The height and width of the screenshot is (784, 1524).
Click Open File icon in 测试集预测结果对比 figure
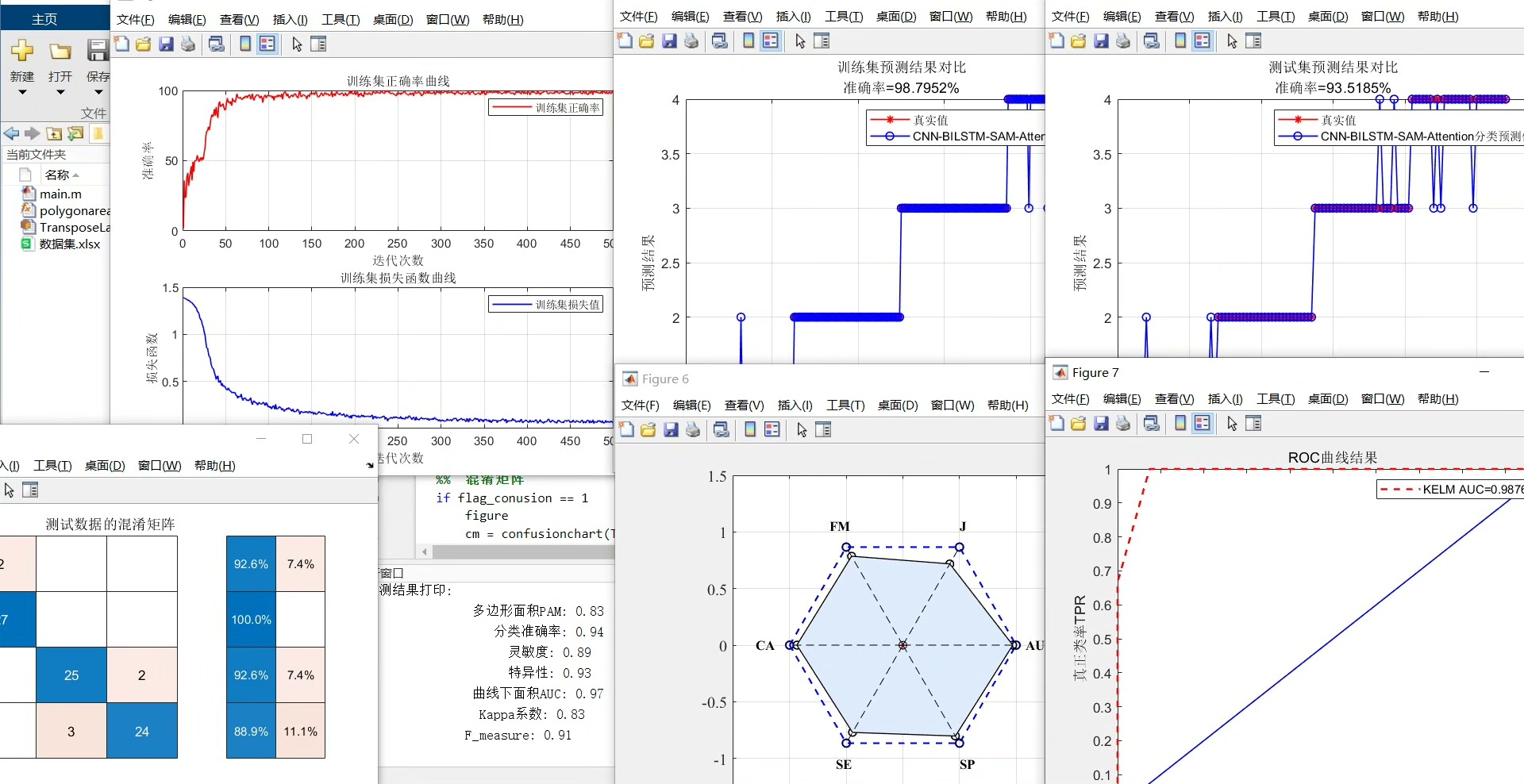coord(1078,41)
